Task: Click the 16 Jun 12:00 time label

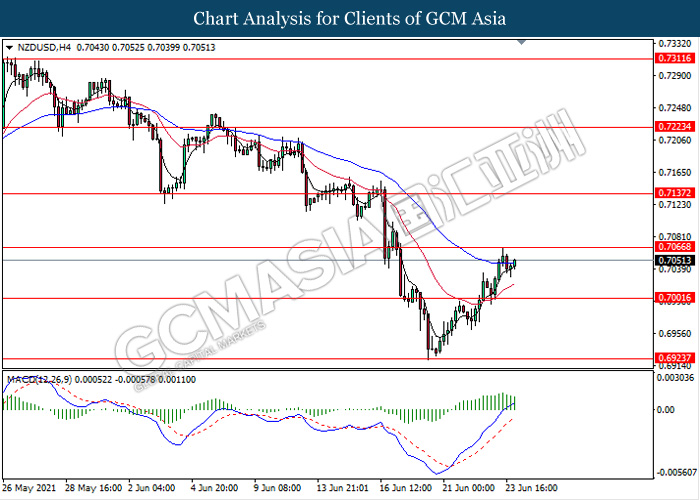Action: click(406, 488)
